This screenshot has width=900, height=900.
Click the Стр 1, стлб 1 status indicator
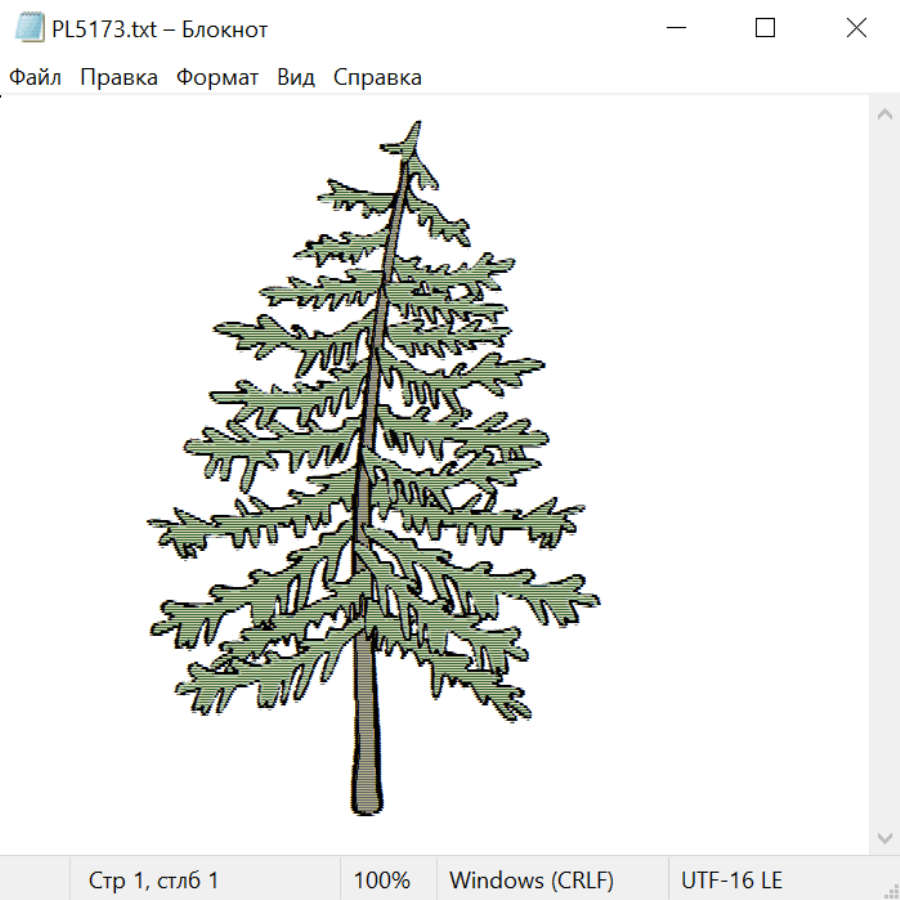(153, 881)
